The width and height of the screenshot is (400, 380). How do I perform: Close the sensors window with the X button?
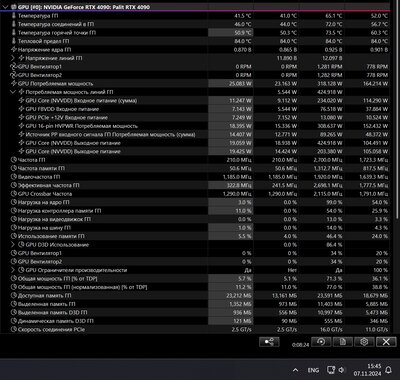point(386,342)
